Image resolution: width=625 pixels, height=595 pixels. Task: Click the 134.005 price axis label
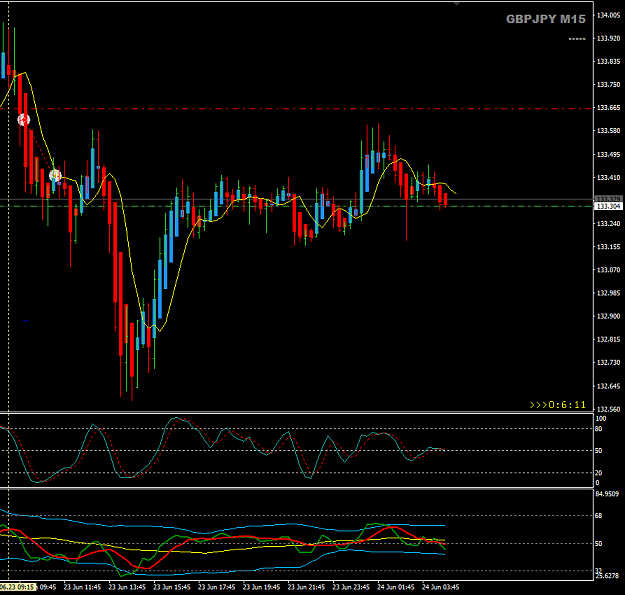pos(608,15)
